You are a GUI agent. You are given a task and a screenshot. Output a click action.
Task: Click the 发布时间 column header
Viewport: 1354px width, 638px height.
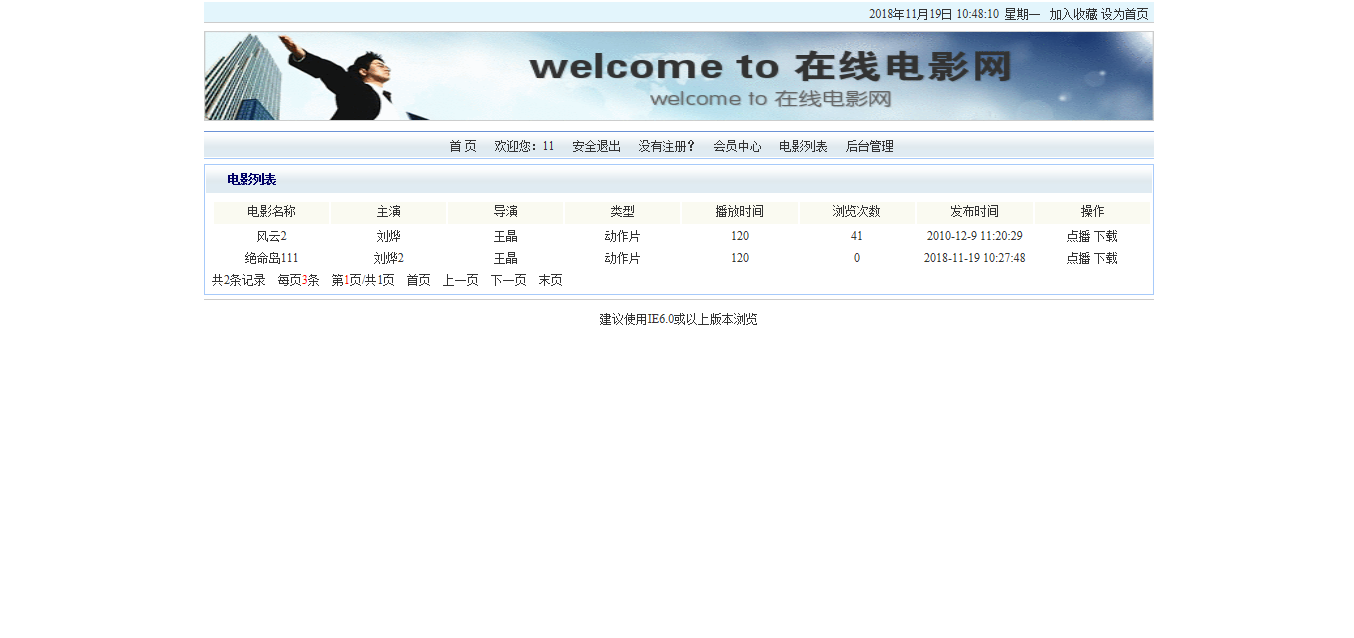point(975,212)
